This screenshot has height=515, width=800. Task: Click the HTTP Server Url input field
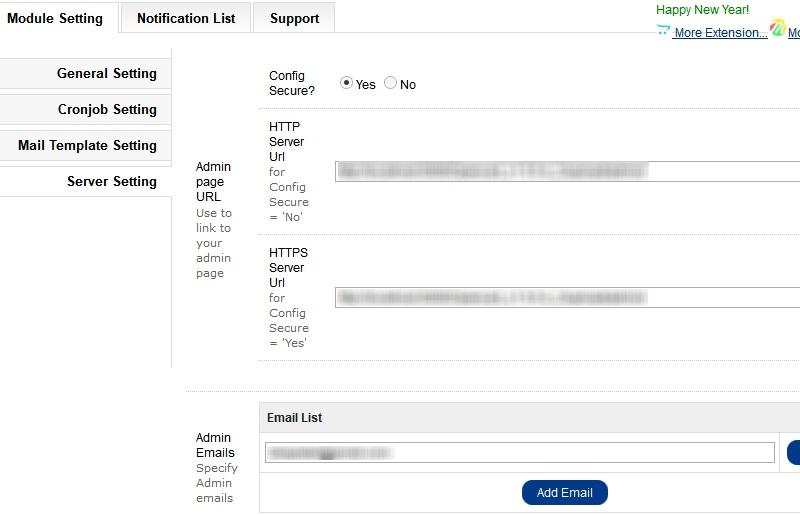[566, 172]
